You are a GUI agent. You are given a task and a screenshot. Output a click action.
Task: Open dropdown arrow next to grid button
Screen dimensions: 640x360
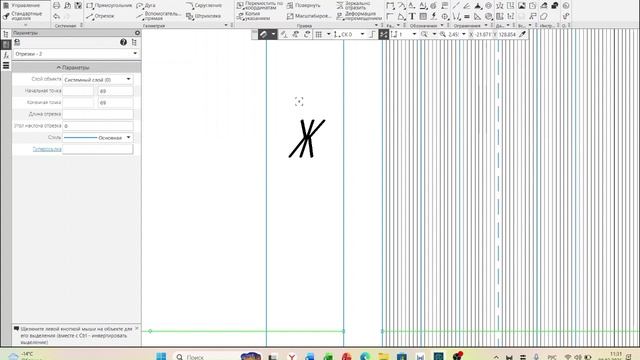[328, 35]
